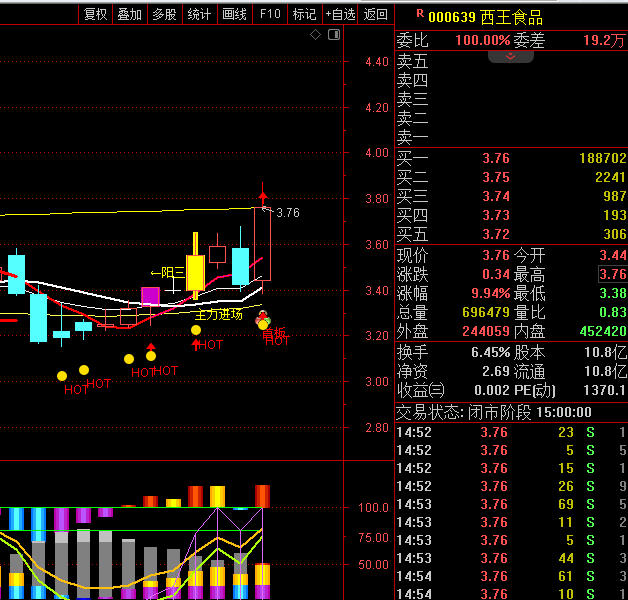Click the small gray square chart icon
This screenshot has width=628, height=600.
(x=334, y=35)
